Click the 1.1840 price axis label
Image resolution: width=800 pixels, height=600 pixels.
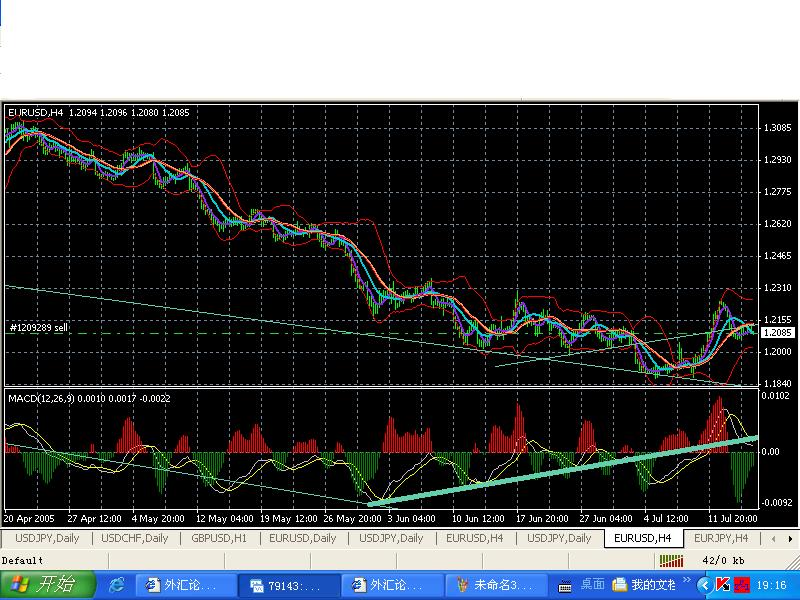point(777,384)
